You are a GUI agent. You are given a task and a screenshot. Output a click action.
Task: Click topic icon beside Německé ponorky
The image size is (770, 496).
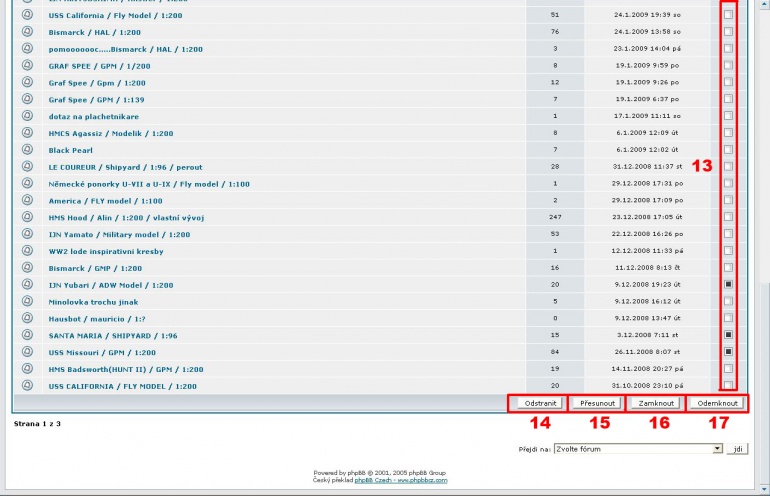[x=28, y=183]
